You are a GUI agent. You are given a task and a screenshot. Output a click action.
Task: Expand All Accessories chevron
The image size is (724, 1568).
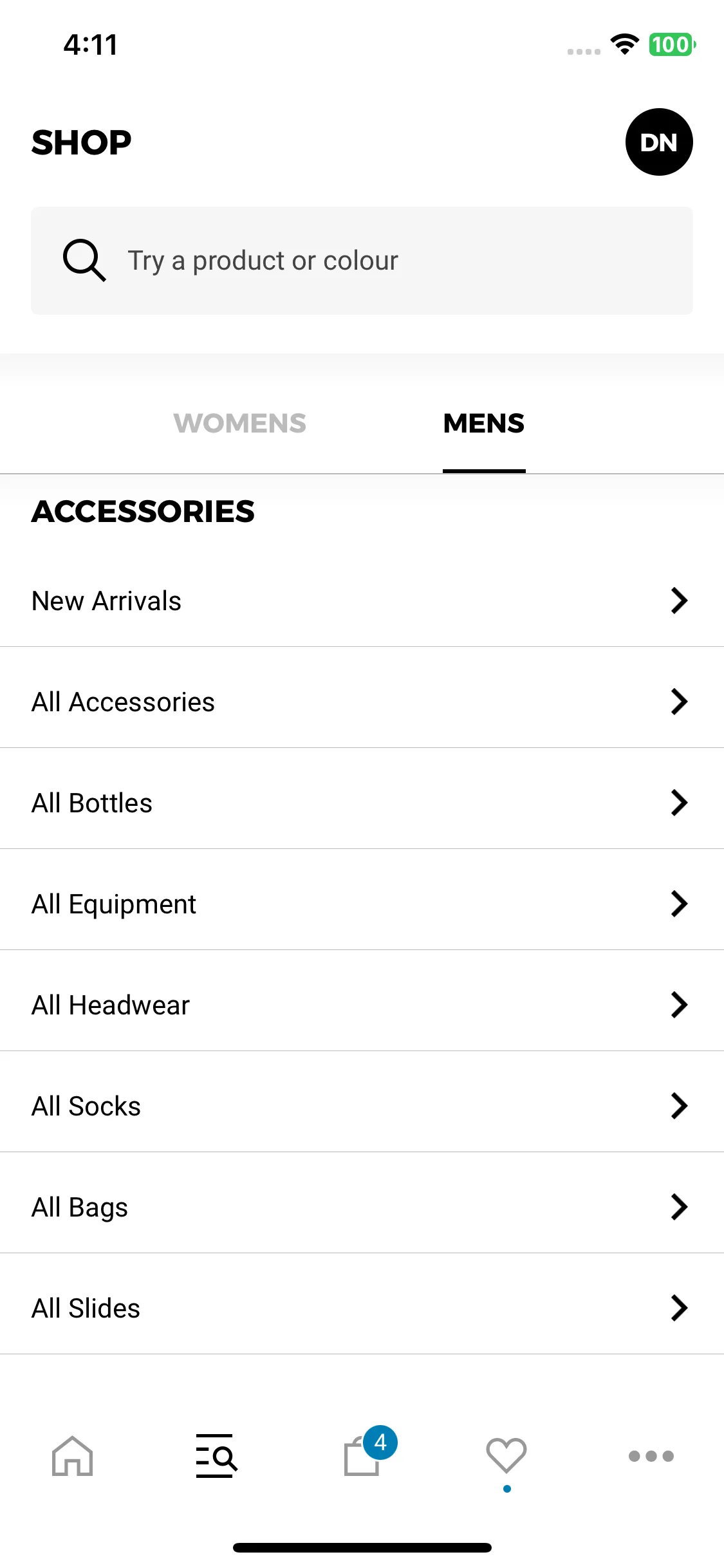[679, 702]
